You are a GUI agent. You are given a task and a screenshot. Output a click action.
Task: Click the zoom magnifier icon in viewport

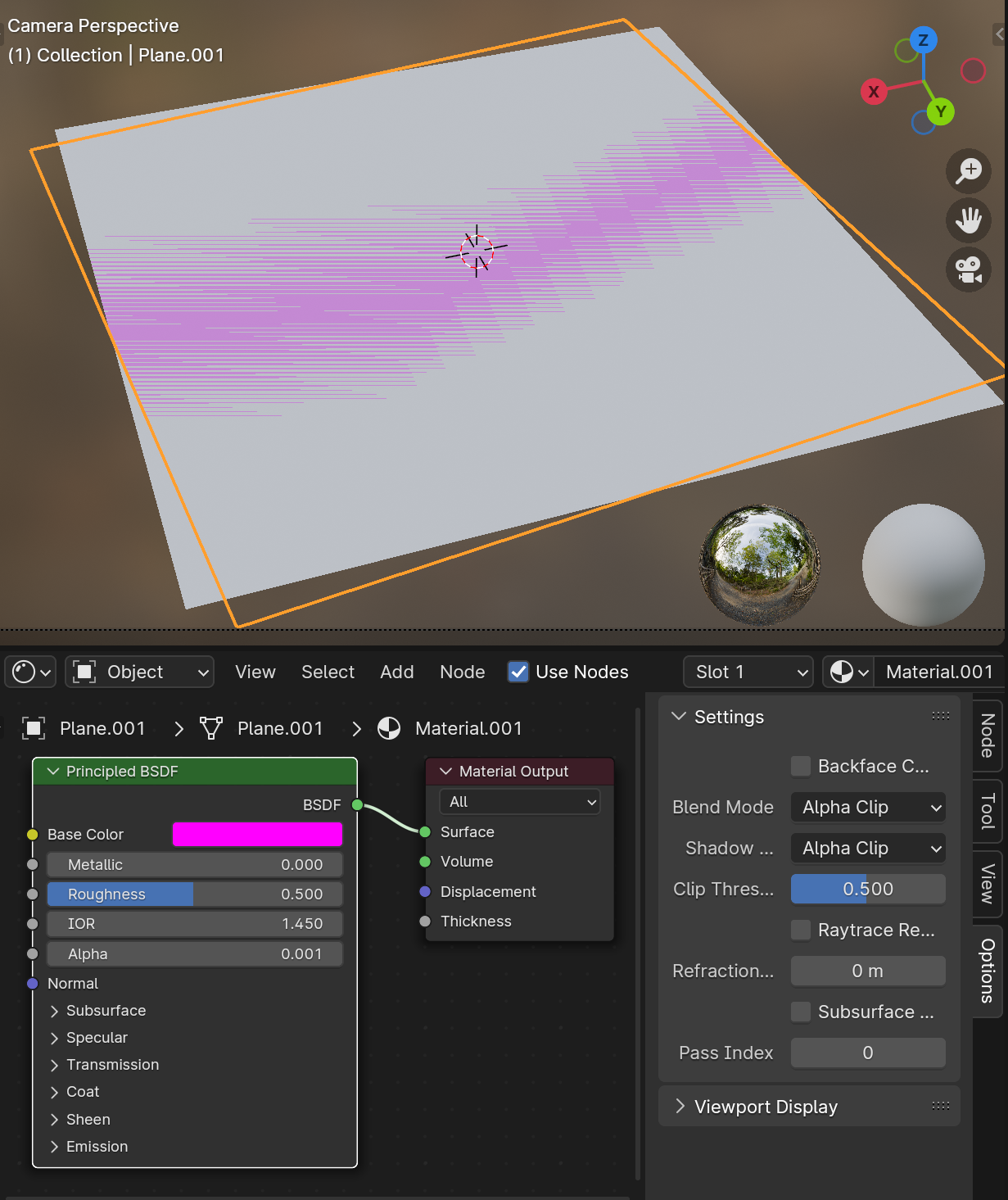coord(969,170)
